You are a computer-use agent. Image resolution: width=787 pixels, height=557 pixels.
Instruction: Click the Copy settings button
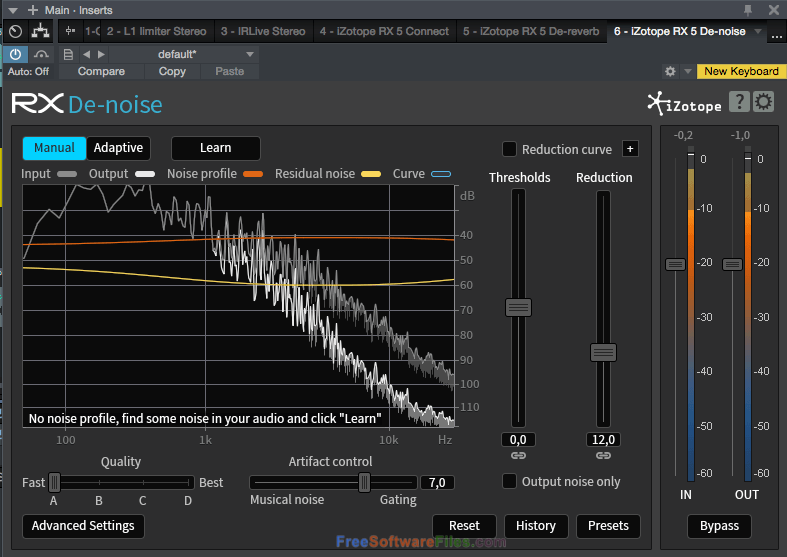tap(172, 71)
